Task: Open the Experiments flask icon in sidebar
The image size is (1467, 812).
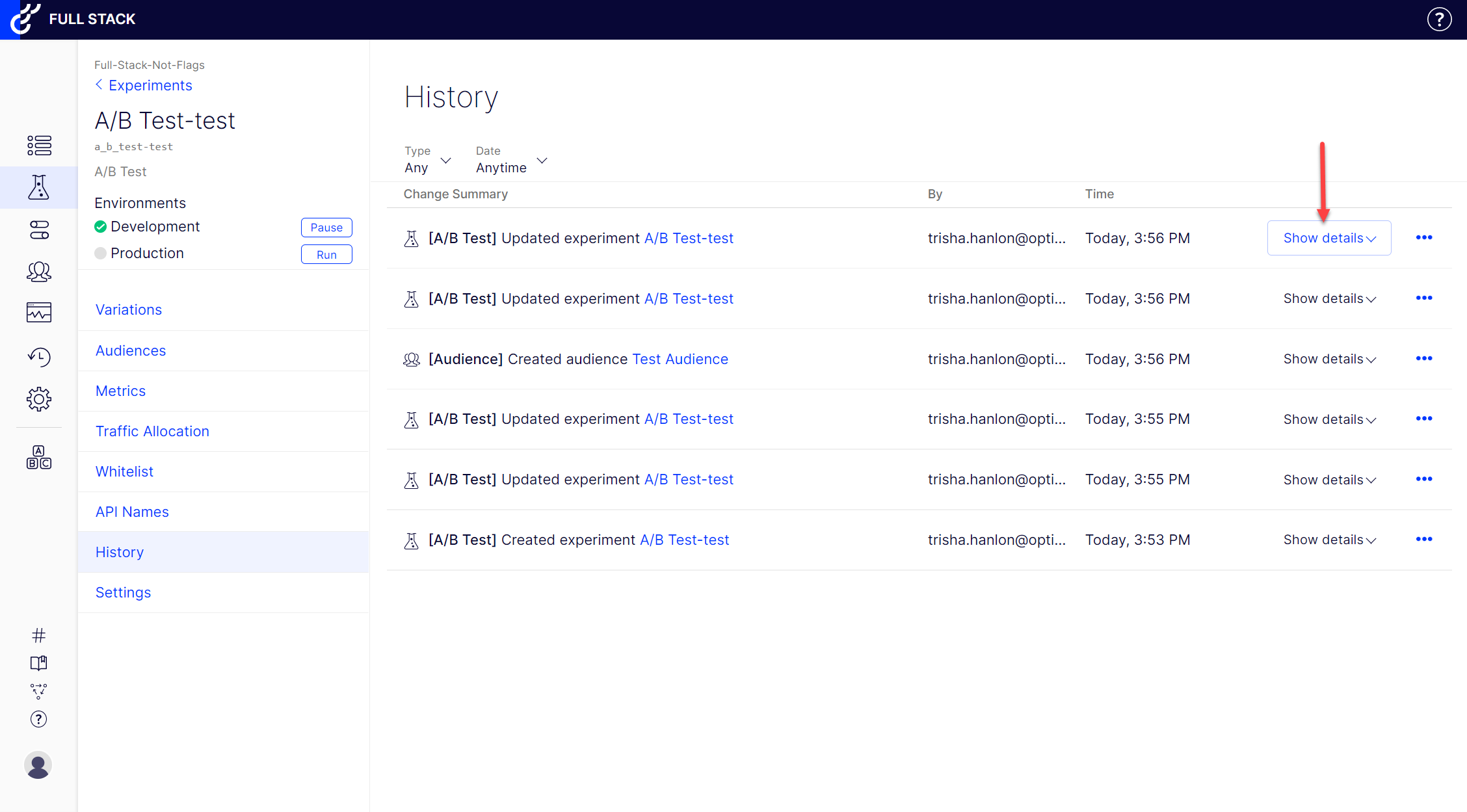Action: tap(38, 187)
